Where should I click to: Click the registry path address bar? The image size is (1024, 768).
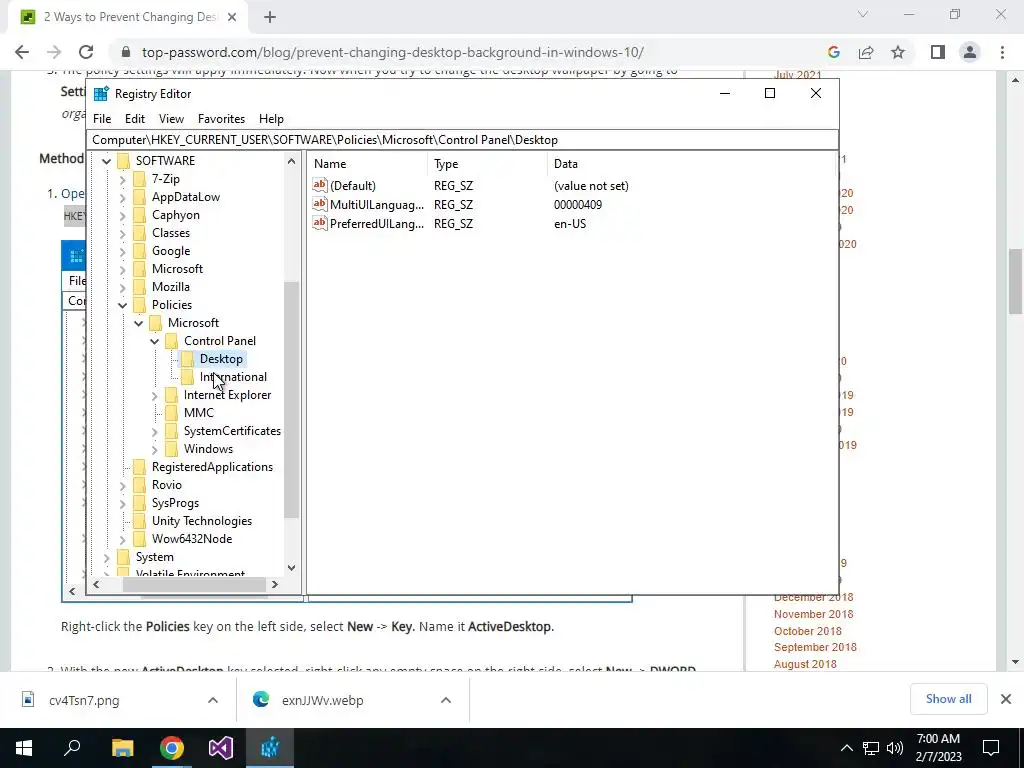click(462, 140)
